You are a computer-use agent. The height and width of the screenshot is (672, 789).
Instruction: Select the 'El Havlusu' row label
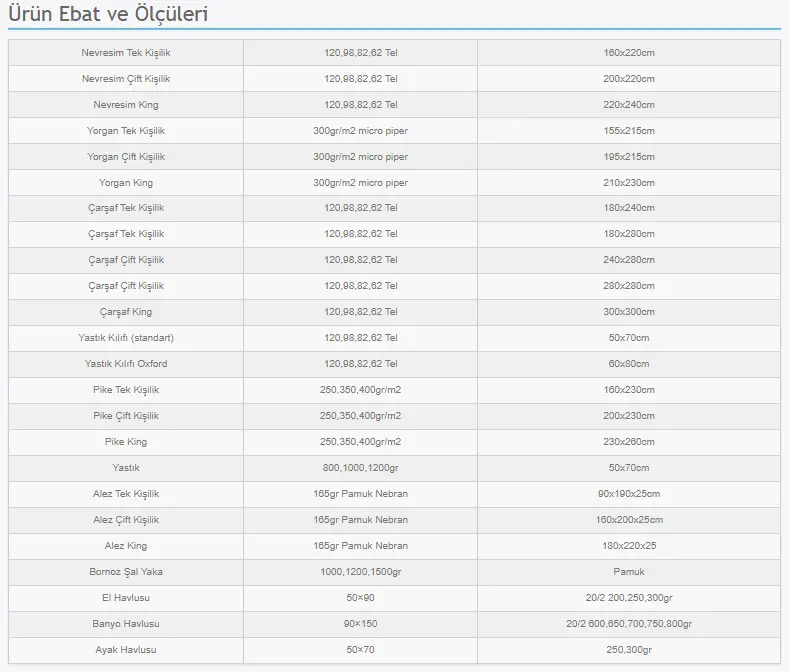(126, 598)
